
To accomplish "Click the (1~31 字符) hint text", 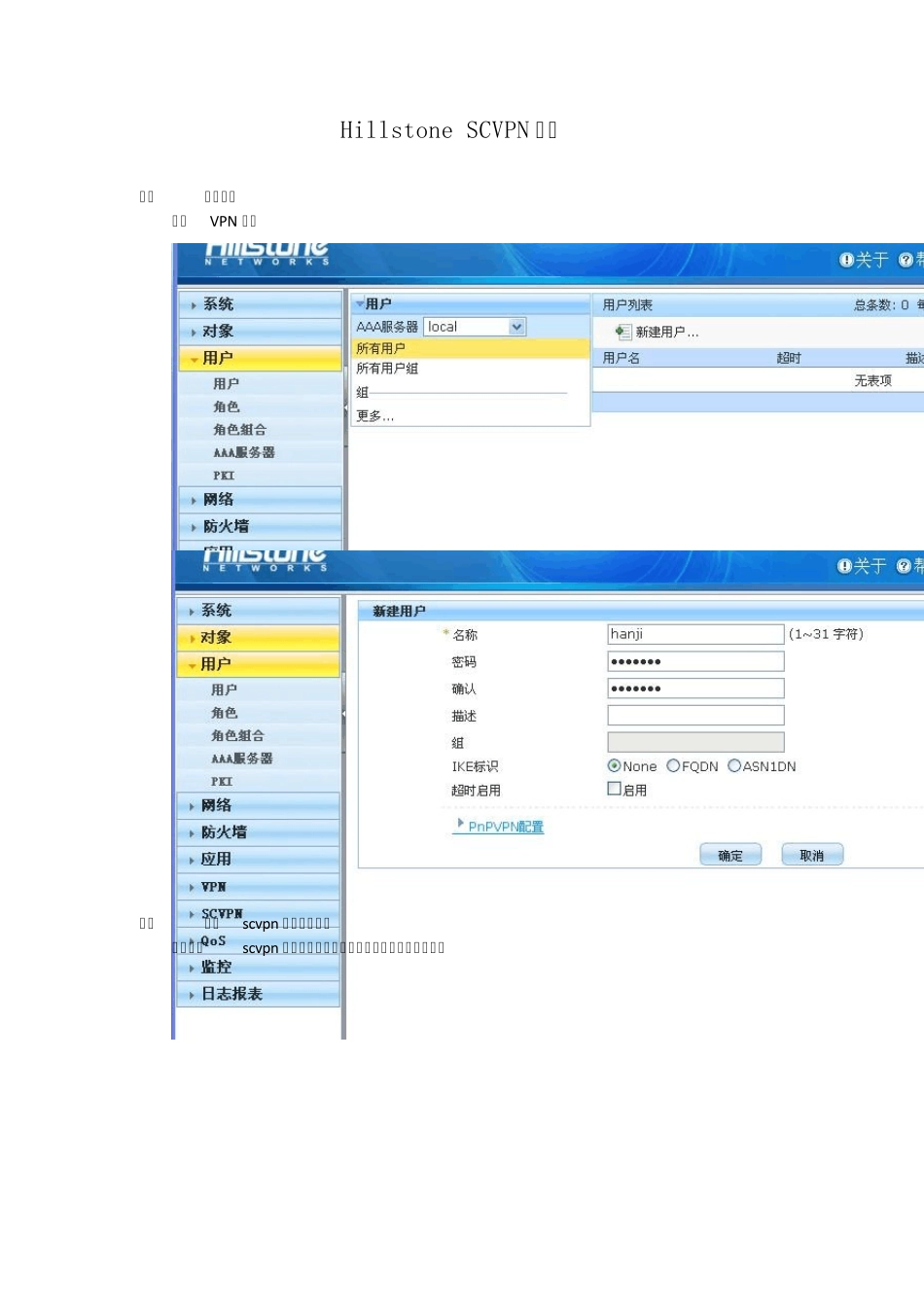I will [x=826, y=634].
